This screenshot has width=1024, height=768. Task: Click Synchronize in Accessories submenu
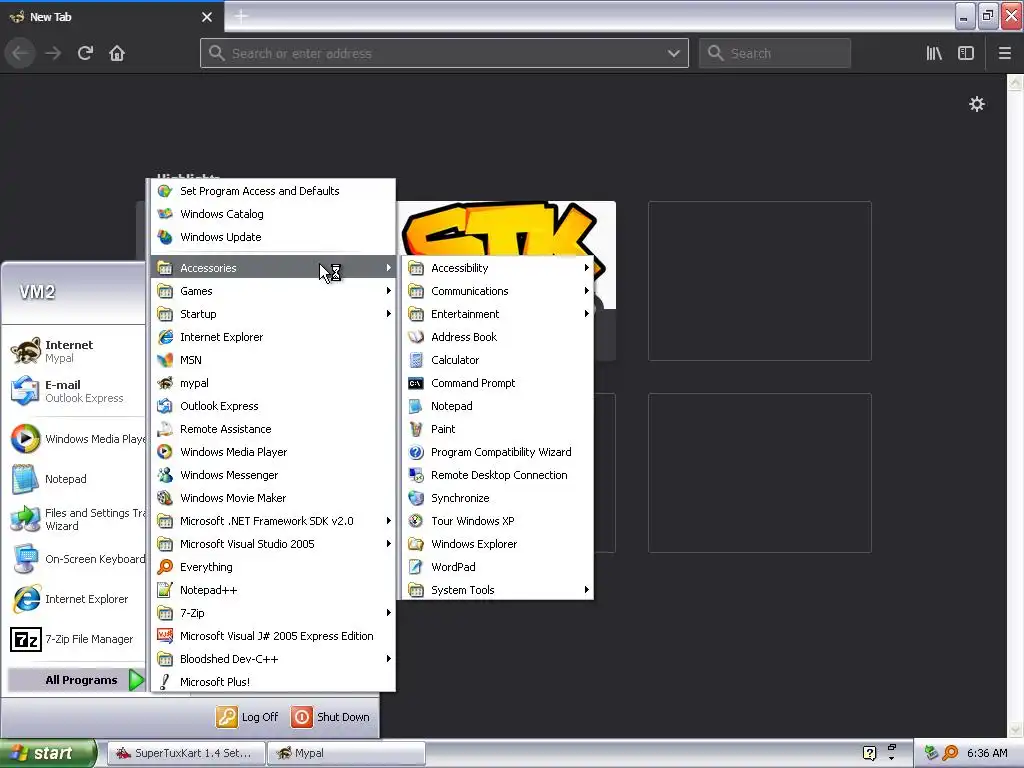(x=498, y=498)
